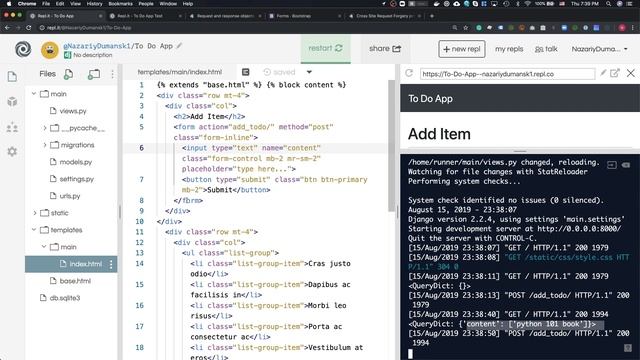The width and height of the screenshot is (640, 360).
Task: Open dropdown arrow next to saved
Action: coord(309,72)
